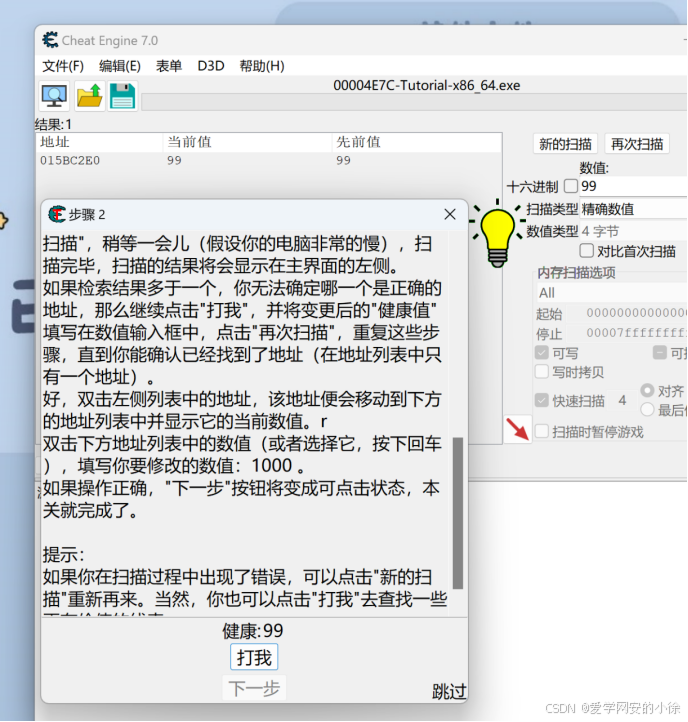Click the 数值 input field containing 99
This screenshot has width=688, height=722.
pyautogui.click(x=633, y=186)
